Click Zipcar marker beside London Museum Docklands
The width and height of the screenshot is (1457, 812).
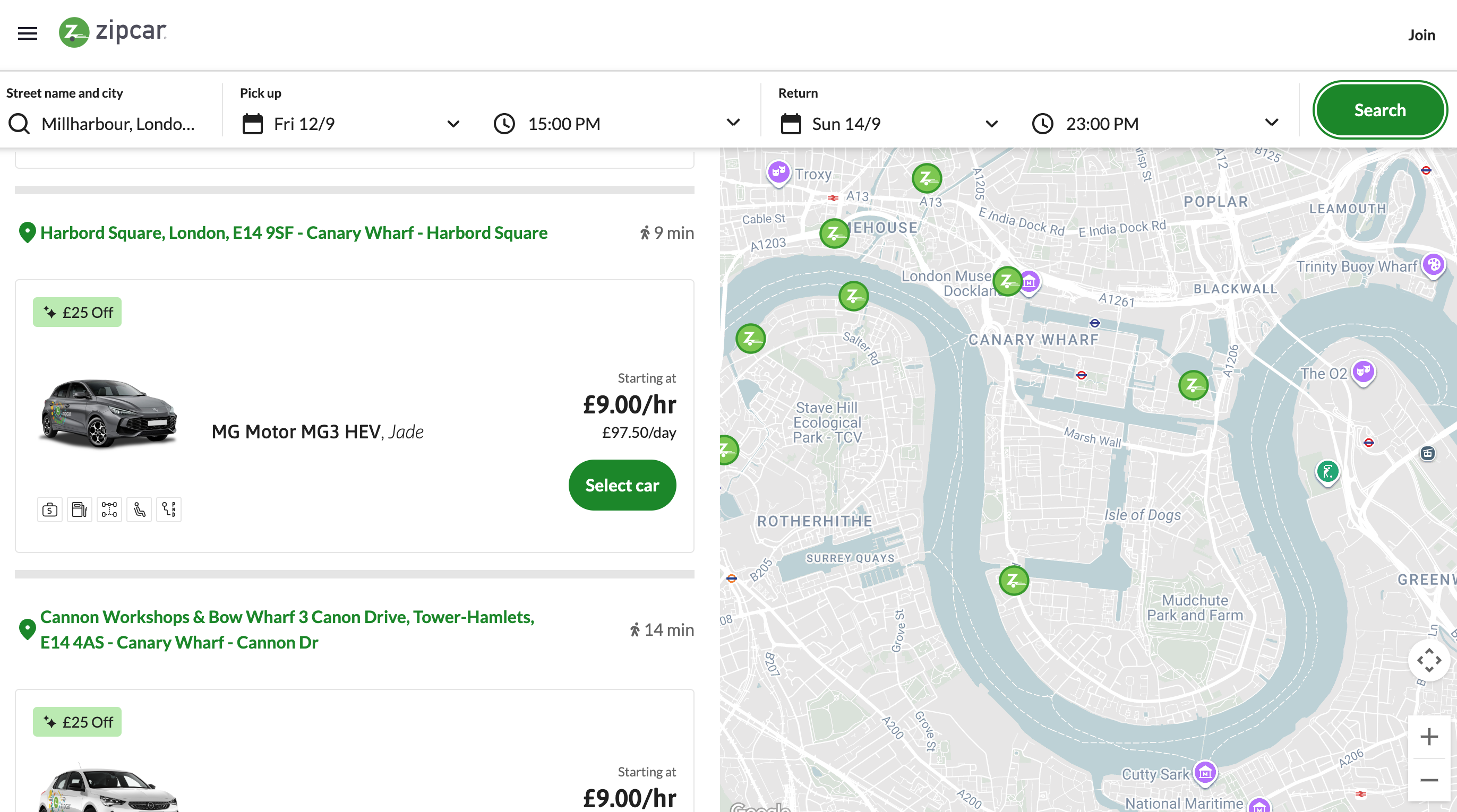coord(1007,281)
